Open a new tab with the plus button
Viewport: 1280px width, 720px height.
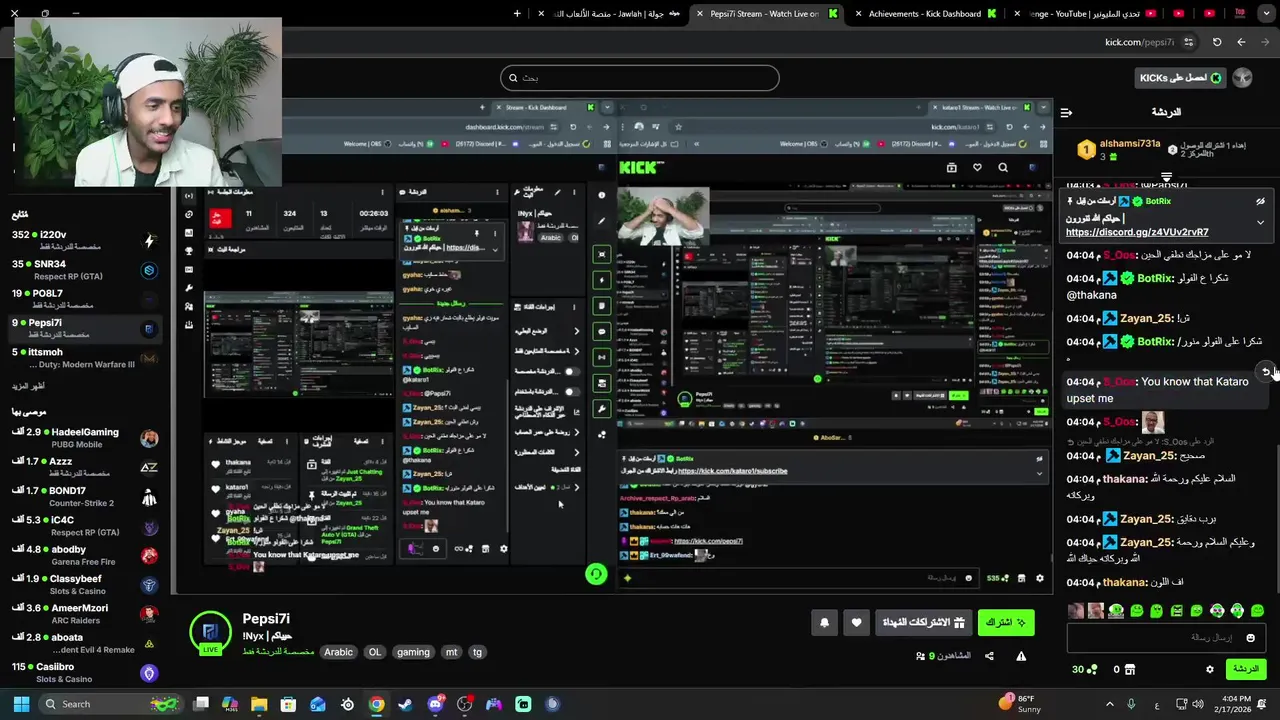[517, 14]
